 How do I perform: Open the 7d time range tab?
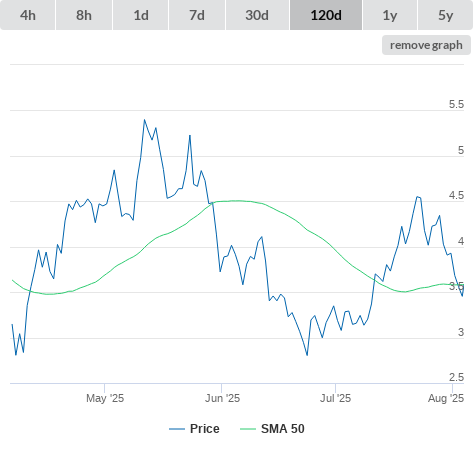point(197,15)
